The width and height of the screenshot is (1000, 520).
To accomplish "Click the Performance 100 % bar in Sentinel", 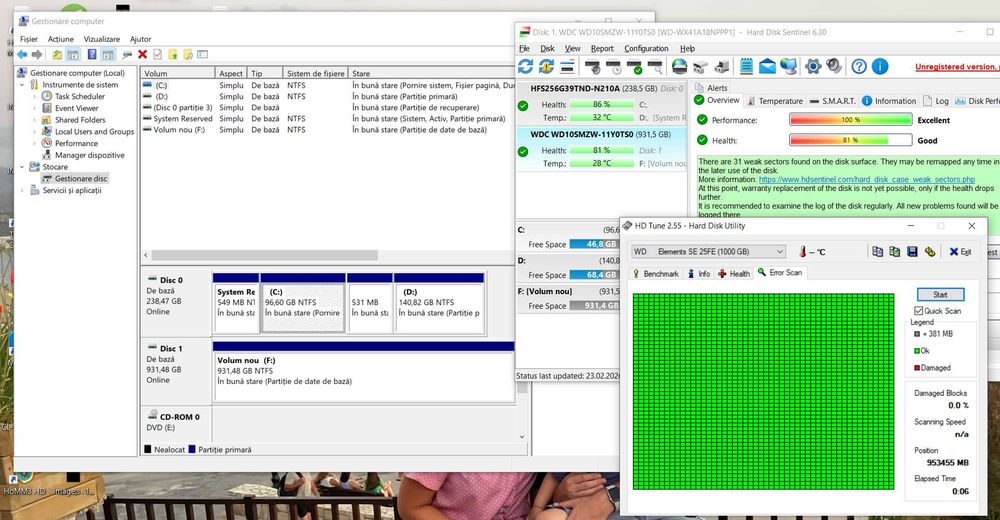I will coord(851,120).
